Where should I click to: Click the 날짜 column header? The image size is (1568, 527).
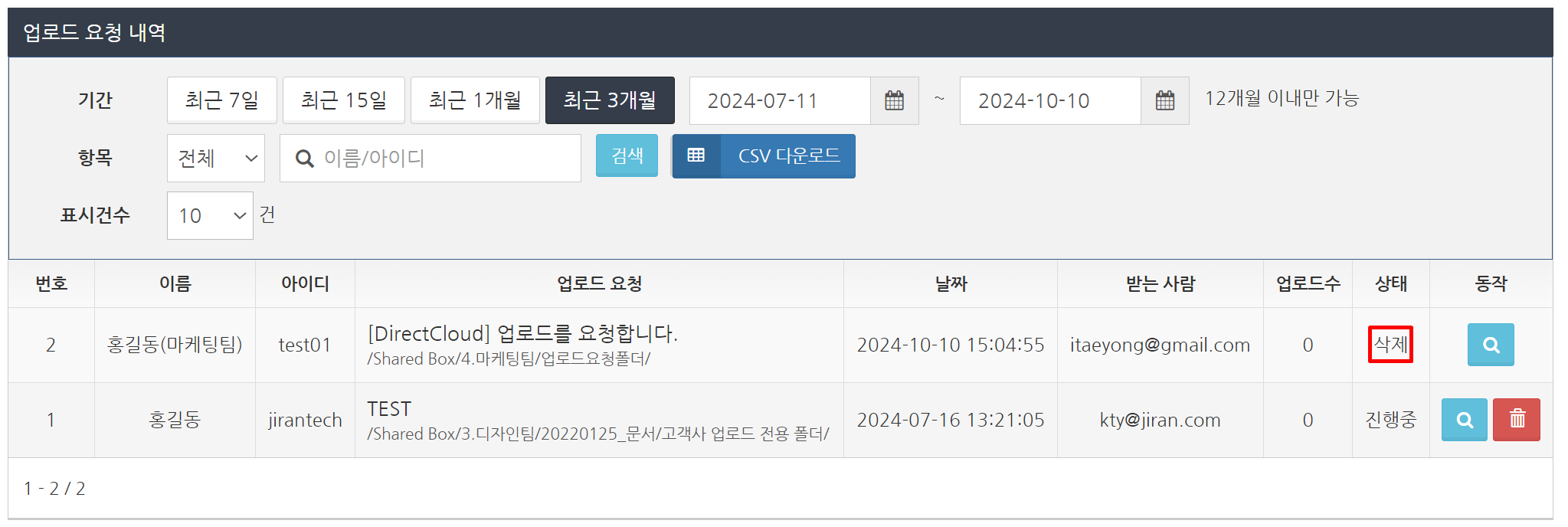click(951, 284)
